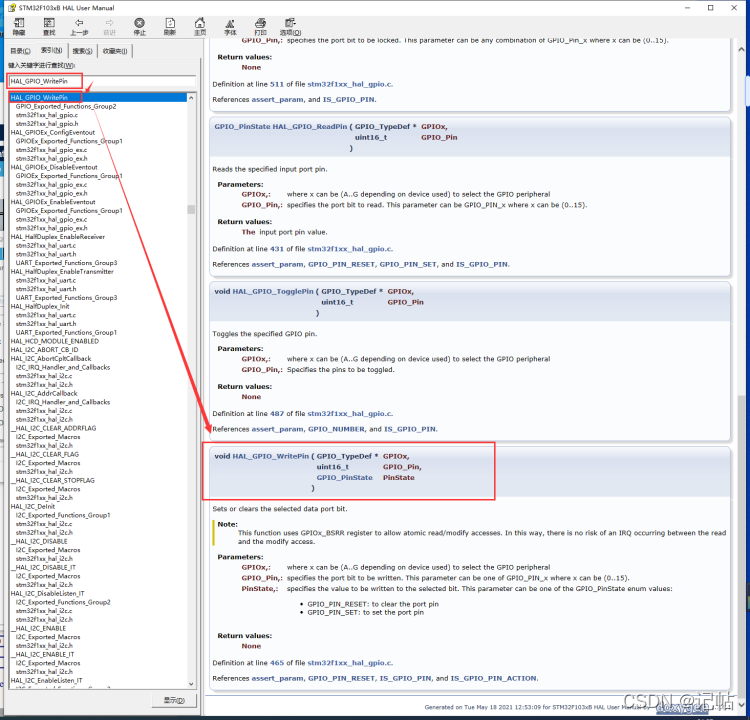Select HAL_I2C_ABORT_CB_ID index entry
The image size is (750, 720).
click(44, 350)
